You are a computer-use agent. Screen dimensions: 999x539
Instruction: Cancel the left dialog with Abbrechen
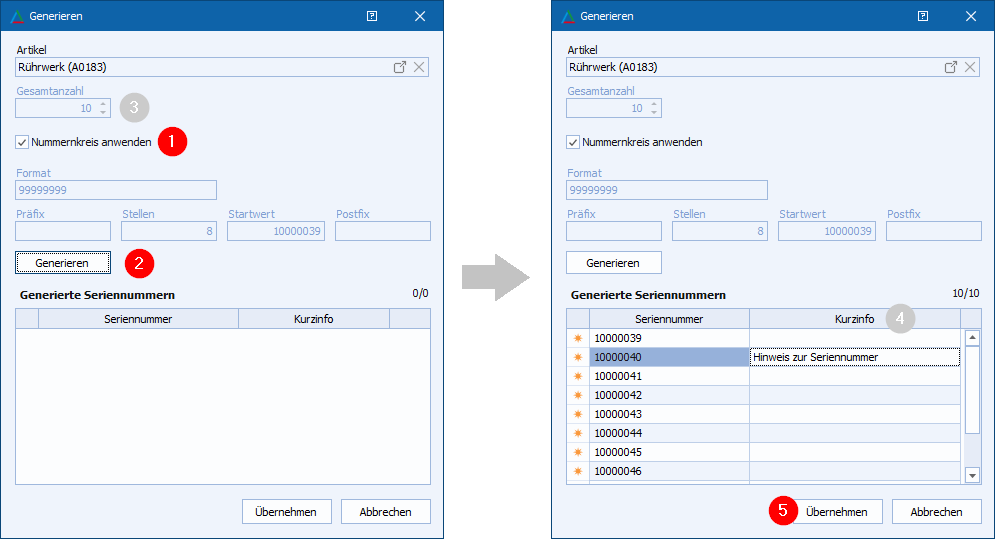tap(385, 511)
